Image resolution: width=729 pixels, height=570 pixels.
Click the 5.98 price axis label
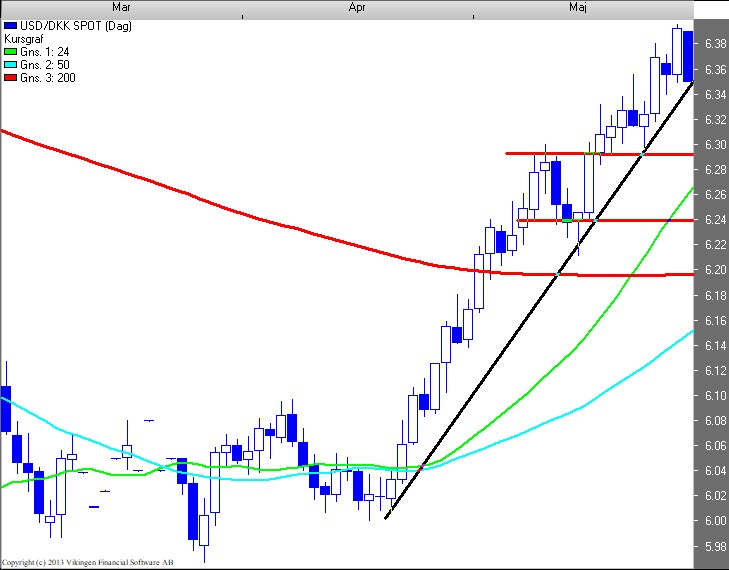(x=716, y=547)
